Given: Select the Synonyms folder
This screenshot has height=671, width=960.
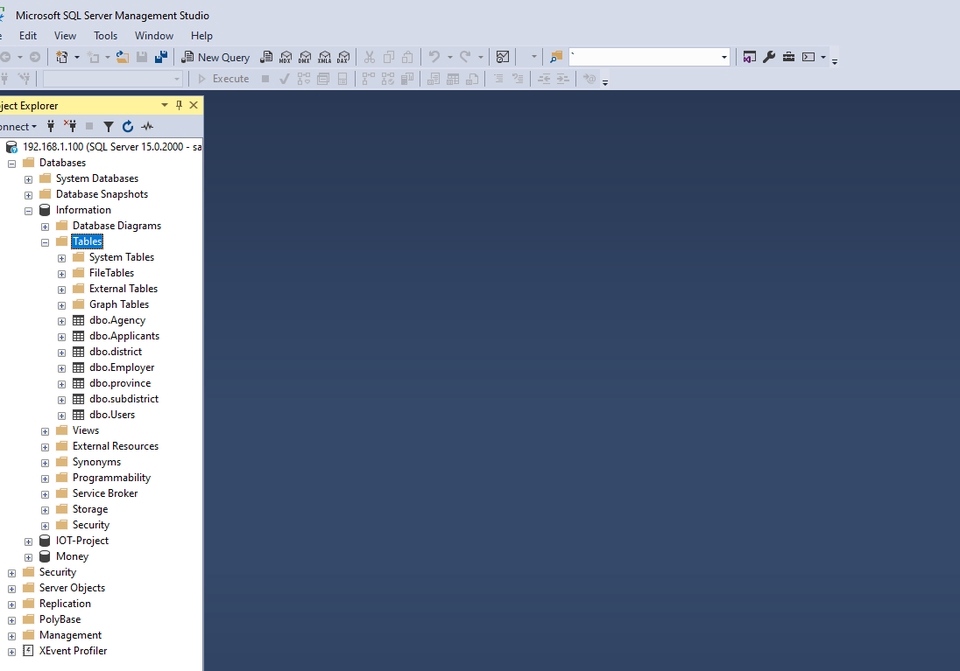Looking at the screenshot, I should [x=97, y=462].
